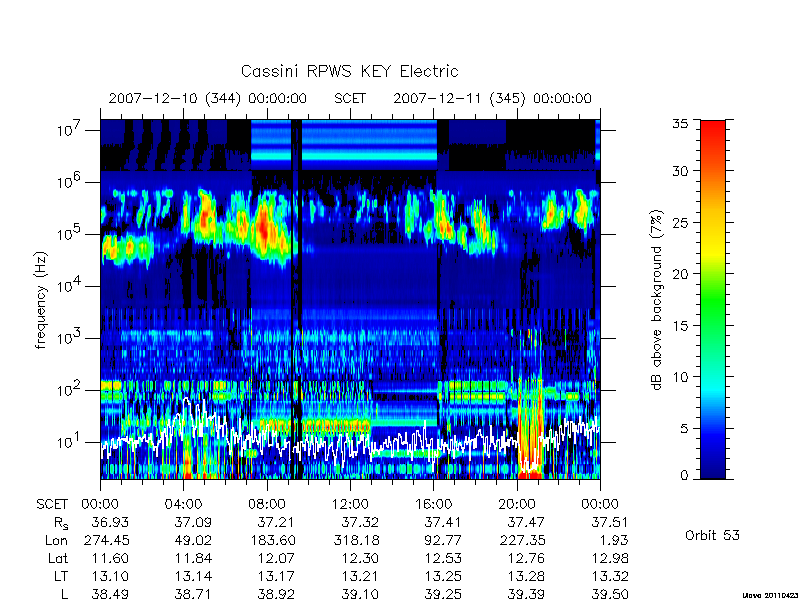
Task: Select Lon value 49.02
Action: pyautogui.click(x=193, y=540)
